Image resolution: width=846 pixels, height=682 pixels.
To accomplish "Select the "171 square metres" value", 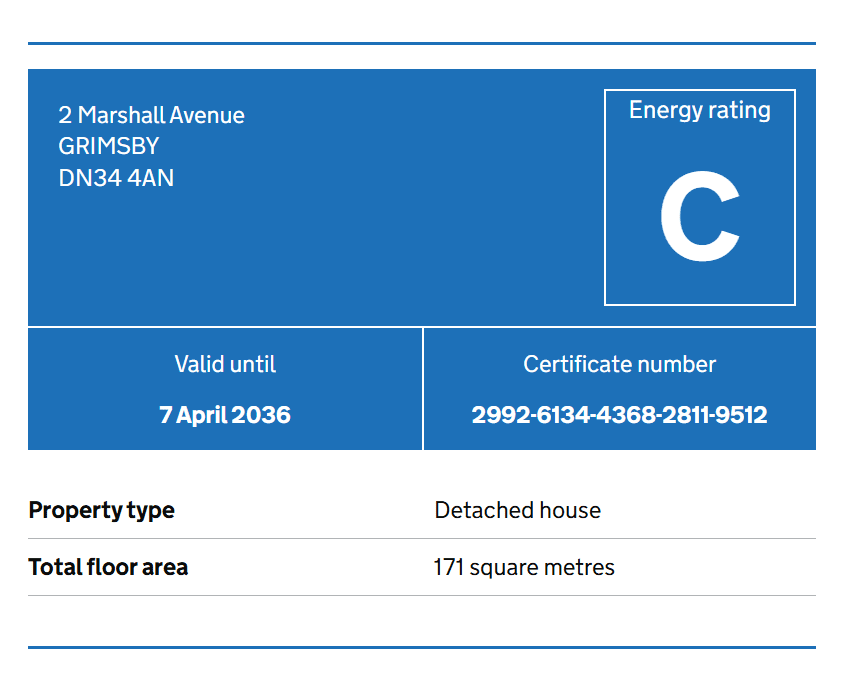I will tap(524, 567).
